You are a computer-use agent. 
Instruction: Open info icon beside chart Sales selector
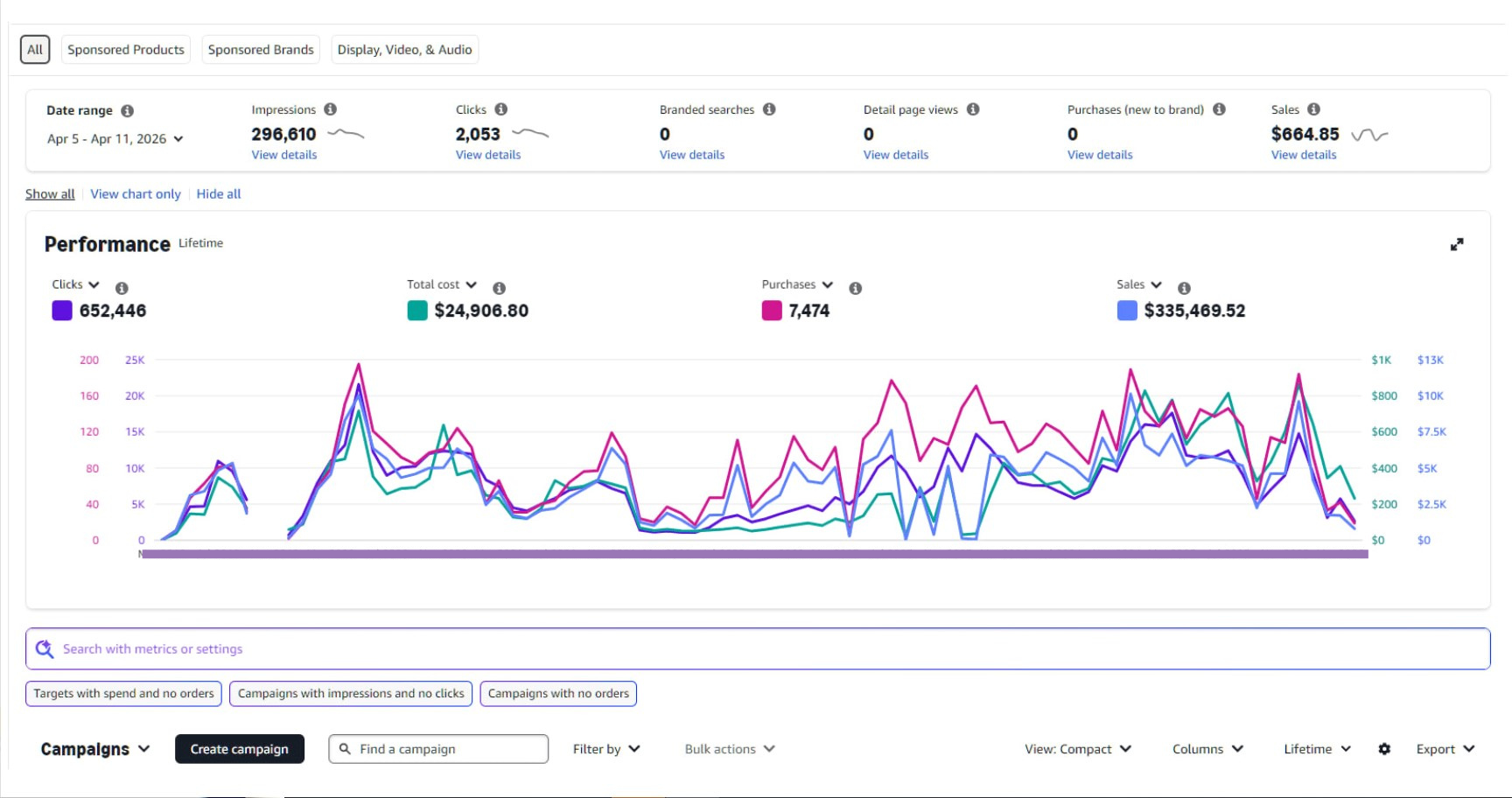pyautogui.click(x=1184, y=288)
